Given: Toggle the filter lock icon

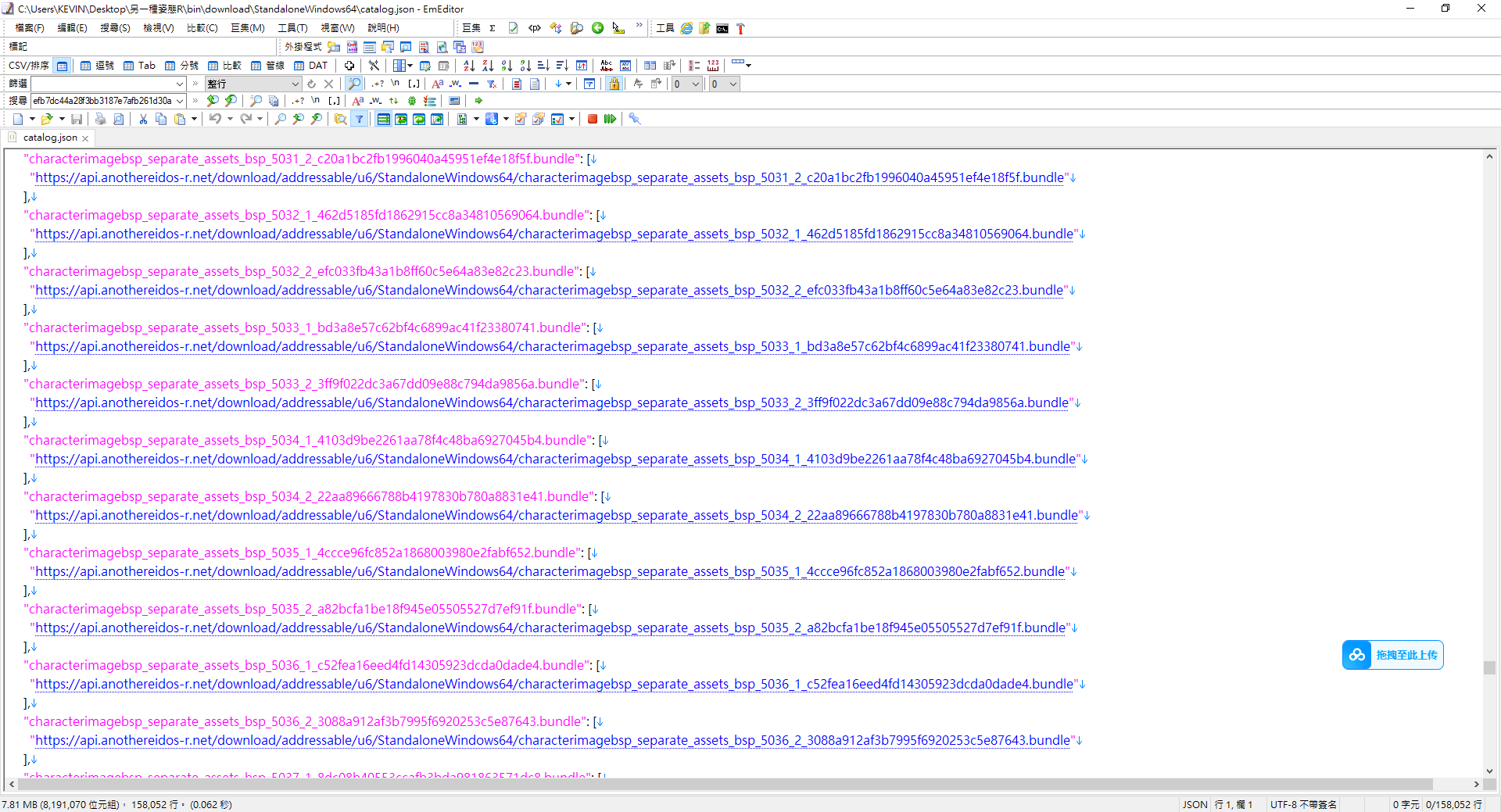Looking at the screenshot, I should tap(614, 84).
